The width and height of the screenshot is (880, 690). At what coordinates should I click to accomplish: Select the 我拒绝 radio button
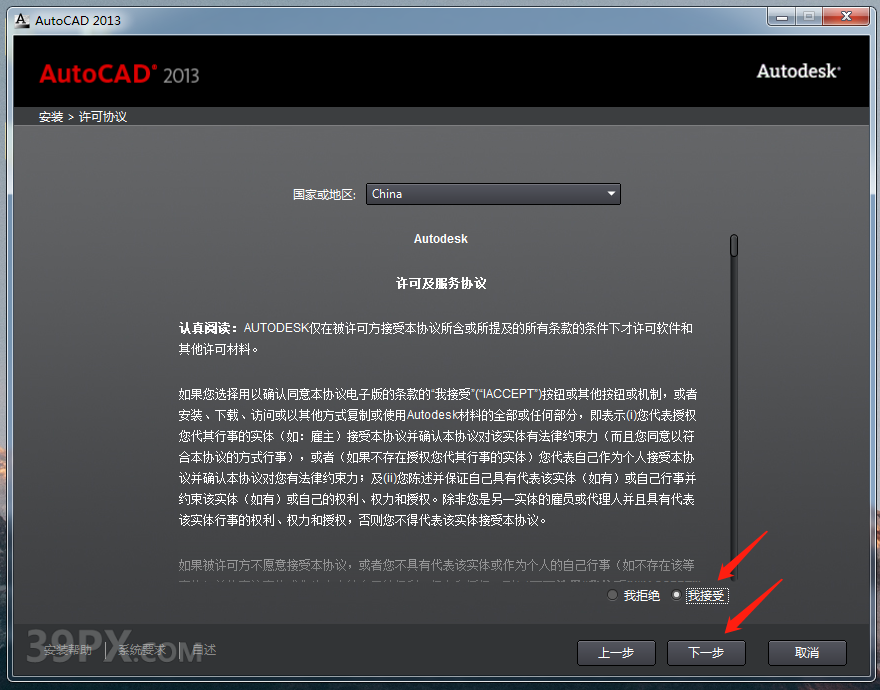[x=611, y=594]
